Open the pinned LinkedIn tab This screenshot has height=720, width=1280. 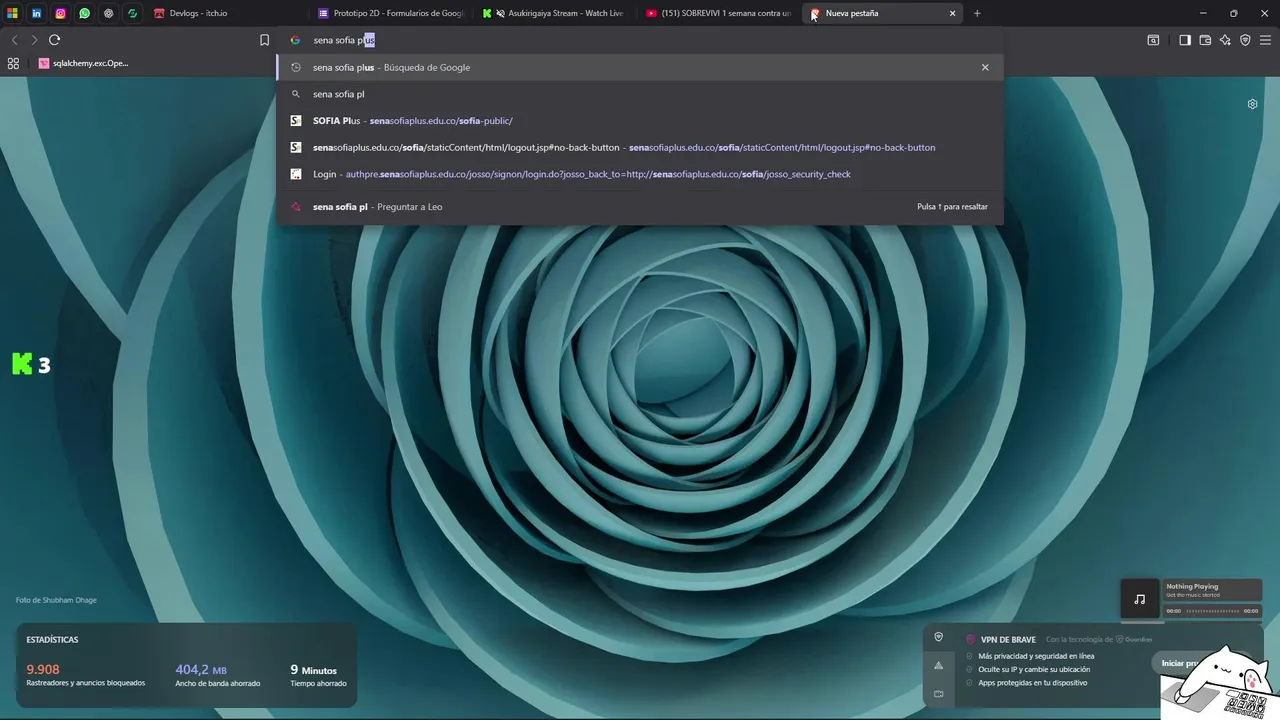click(37, 13)
